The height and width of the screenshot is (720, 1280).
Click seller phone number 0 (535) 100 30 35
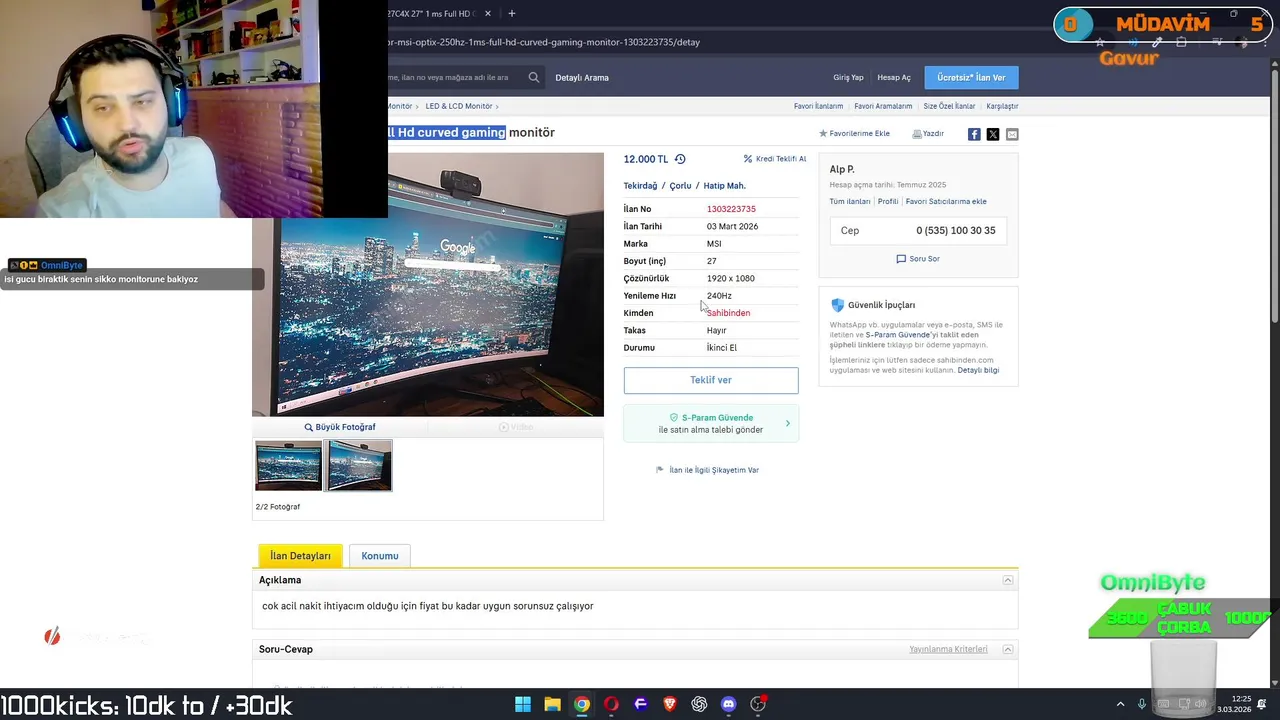click(956, 231)
